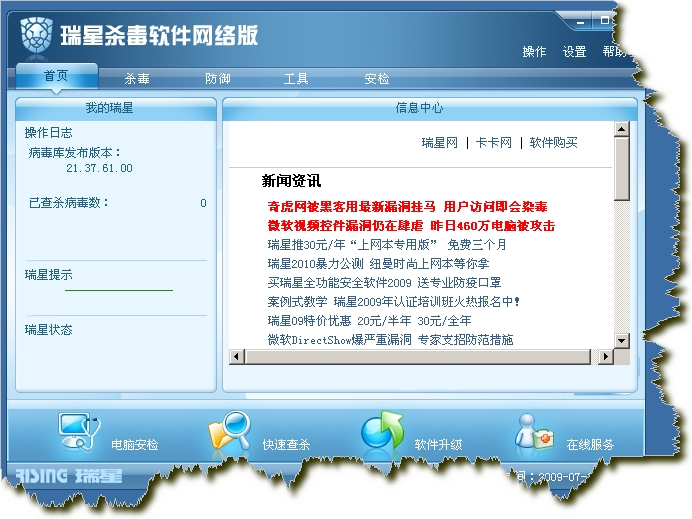This screenshot has height=519, width=692.
Task: Open the 工具 tab
Action: point(296,79)
